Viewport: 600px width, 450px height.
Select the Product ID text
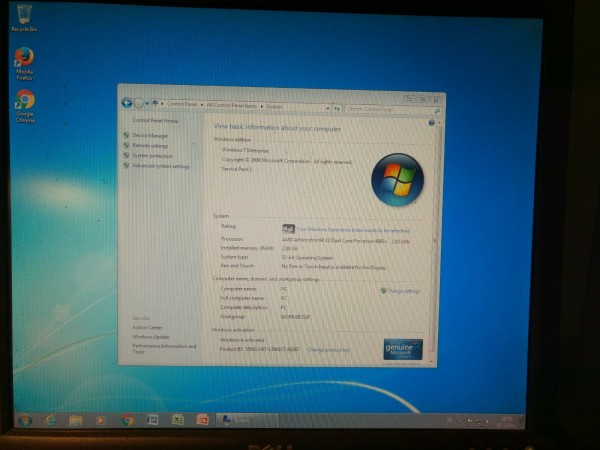pos(259,349)
